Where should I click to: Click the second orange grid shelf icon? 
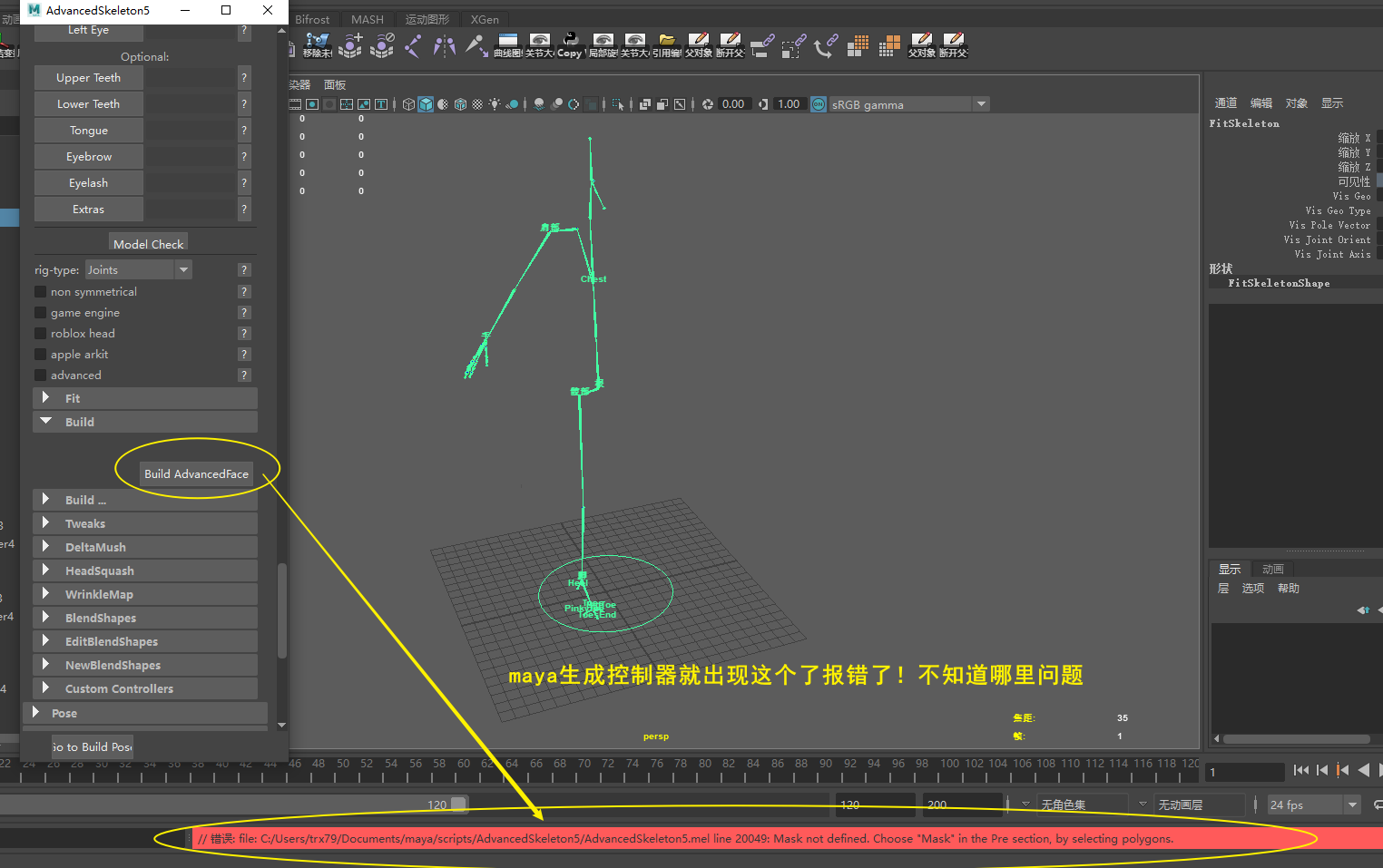(889, 45)
